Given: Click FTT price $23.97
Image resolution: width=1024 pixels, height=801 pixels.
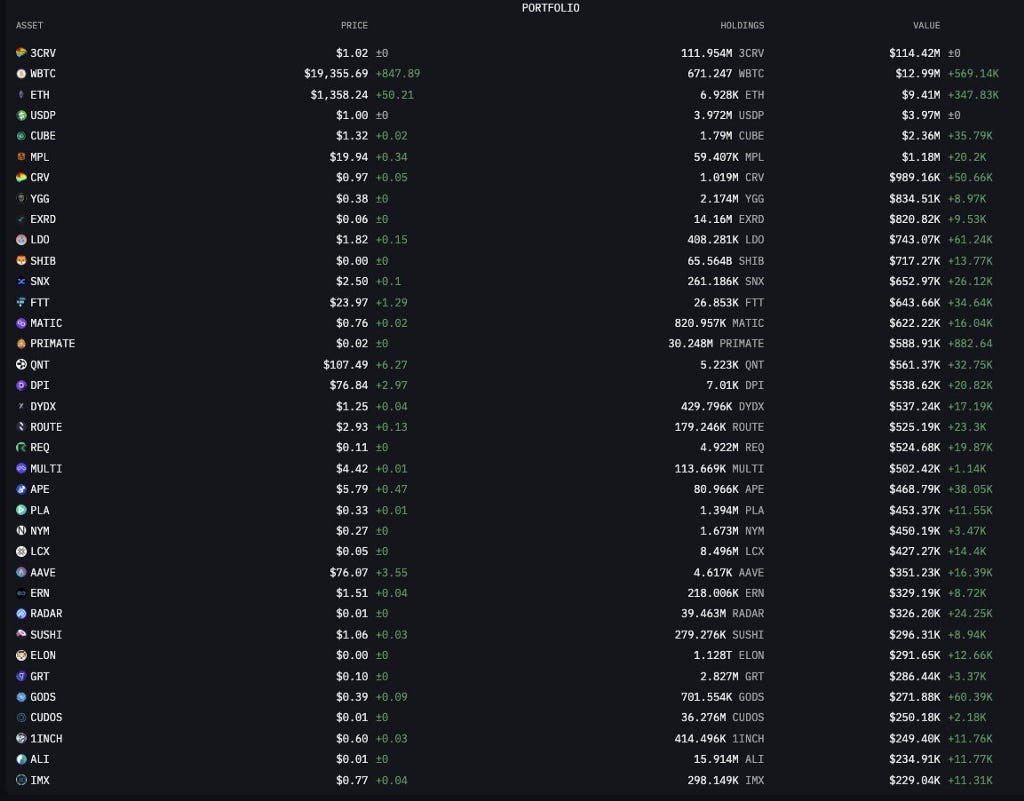Looking at the screenshot, I should click(349, 302).
